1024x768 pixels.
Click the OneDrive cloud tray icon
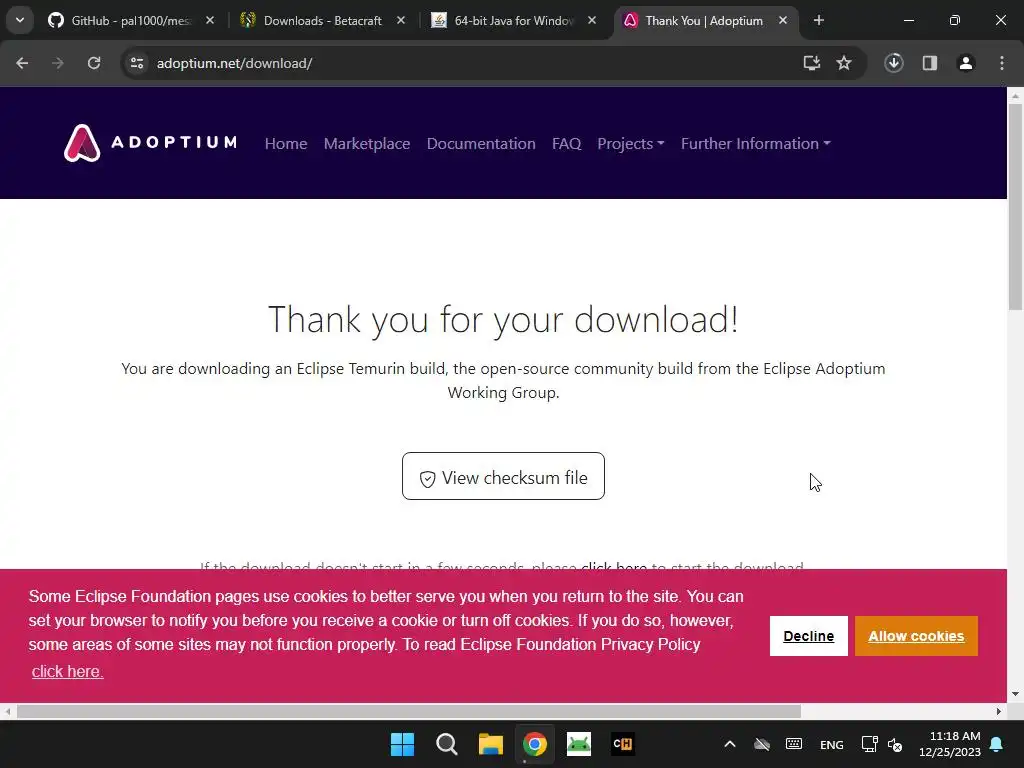762,744
